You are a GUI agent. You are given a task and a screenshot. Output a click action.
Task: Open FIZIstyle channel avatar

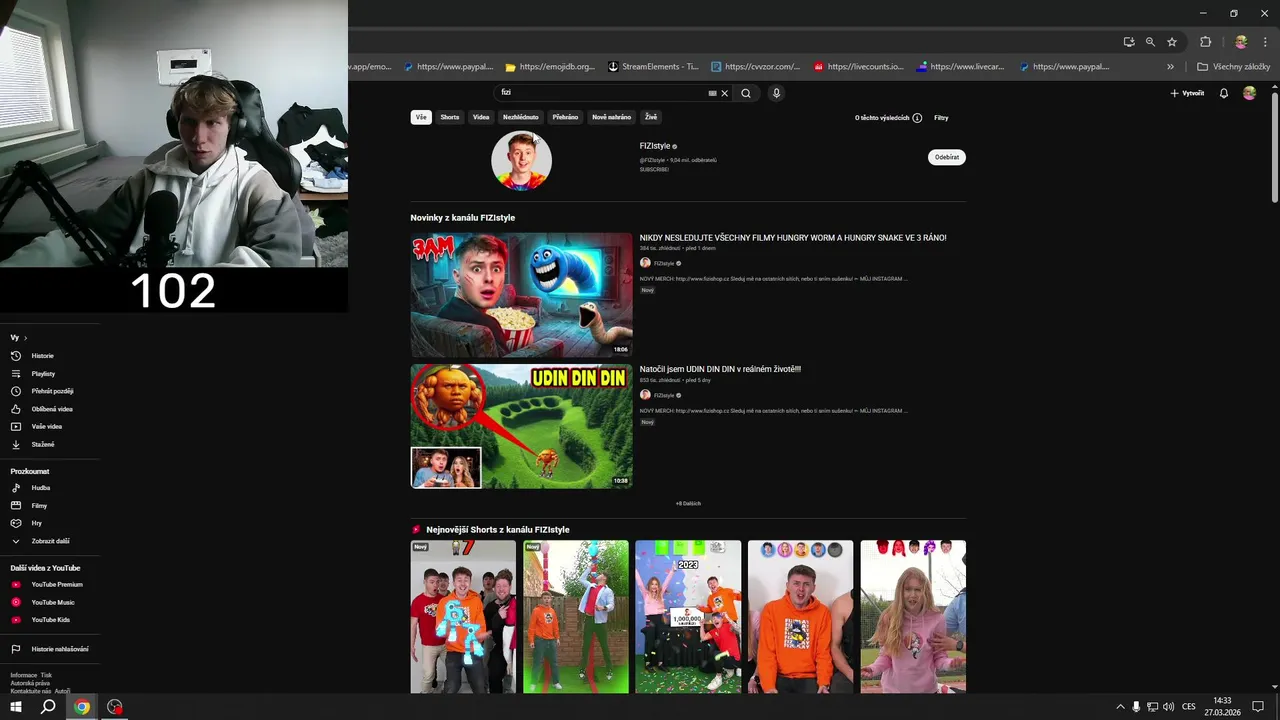(x=521, y=160)
